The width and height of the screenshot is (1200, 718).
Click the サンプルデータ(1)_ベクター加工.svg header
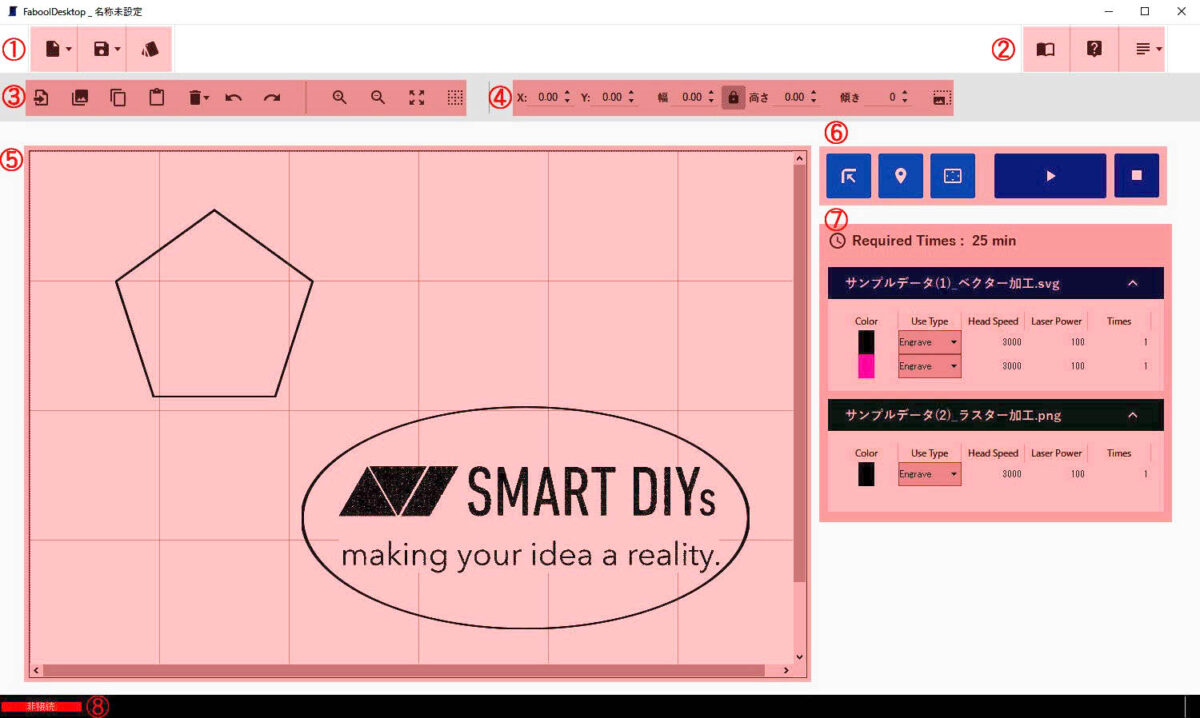[996, 283]
